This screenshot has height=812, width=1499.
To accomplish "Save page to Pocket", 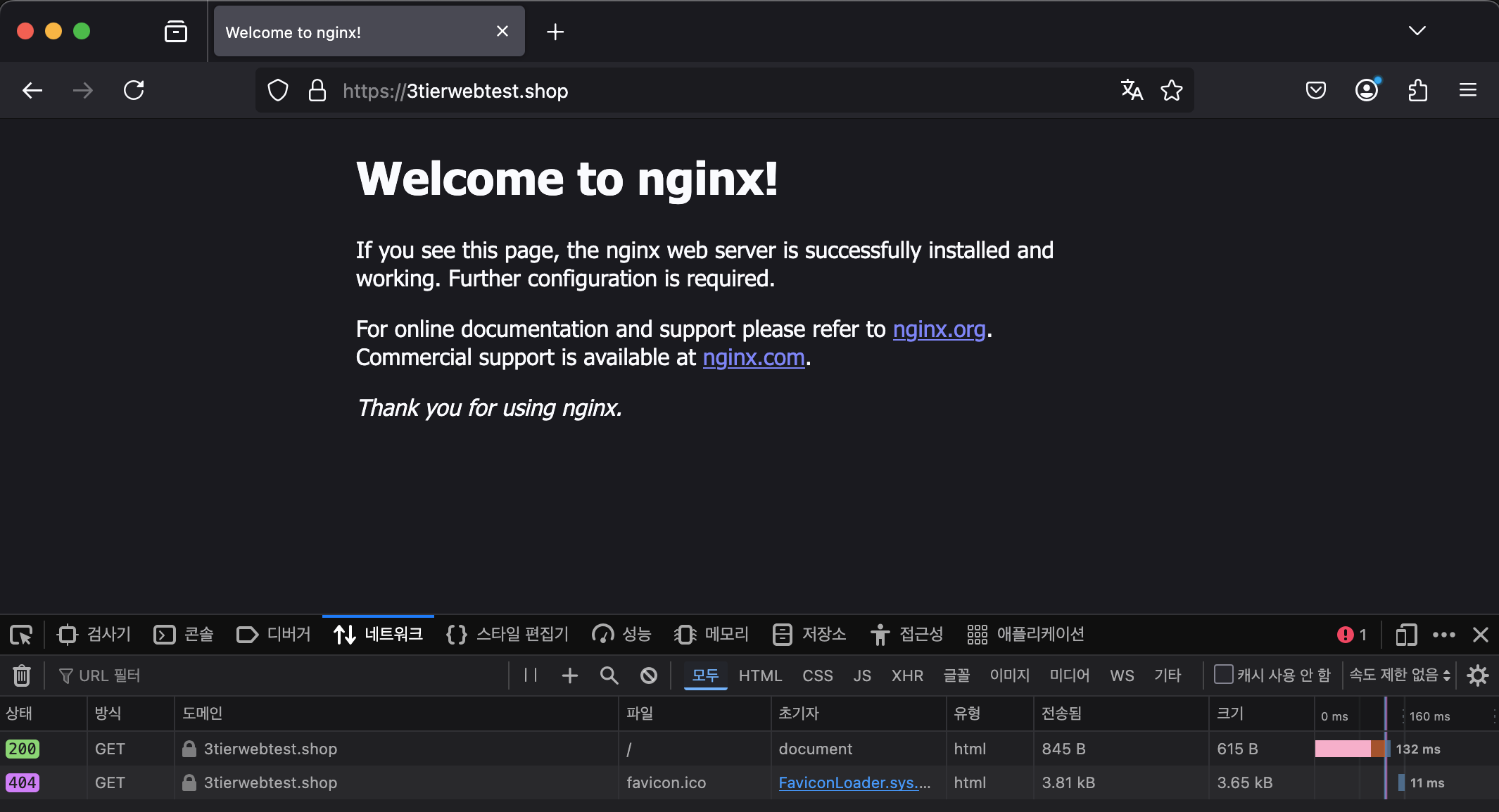I will [x=1316, y=90].
